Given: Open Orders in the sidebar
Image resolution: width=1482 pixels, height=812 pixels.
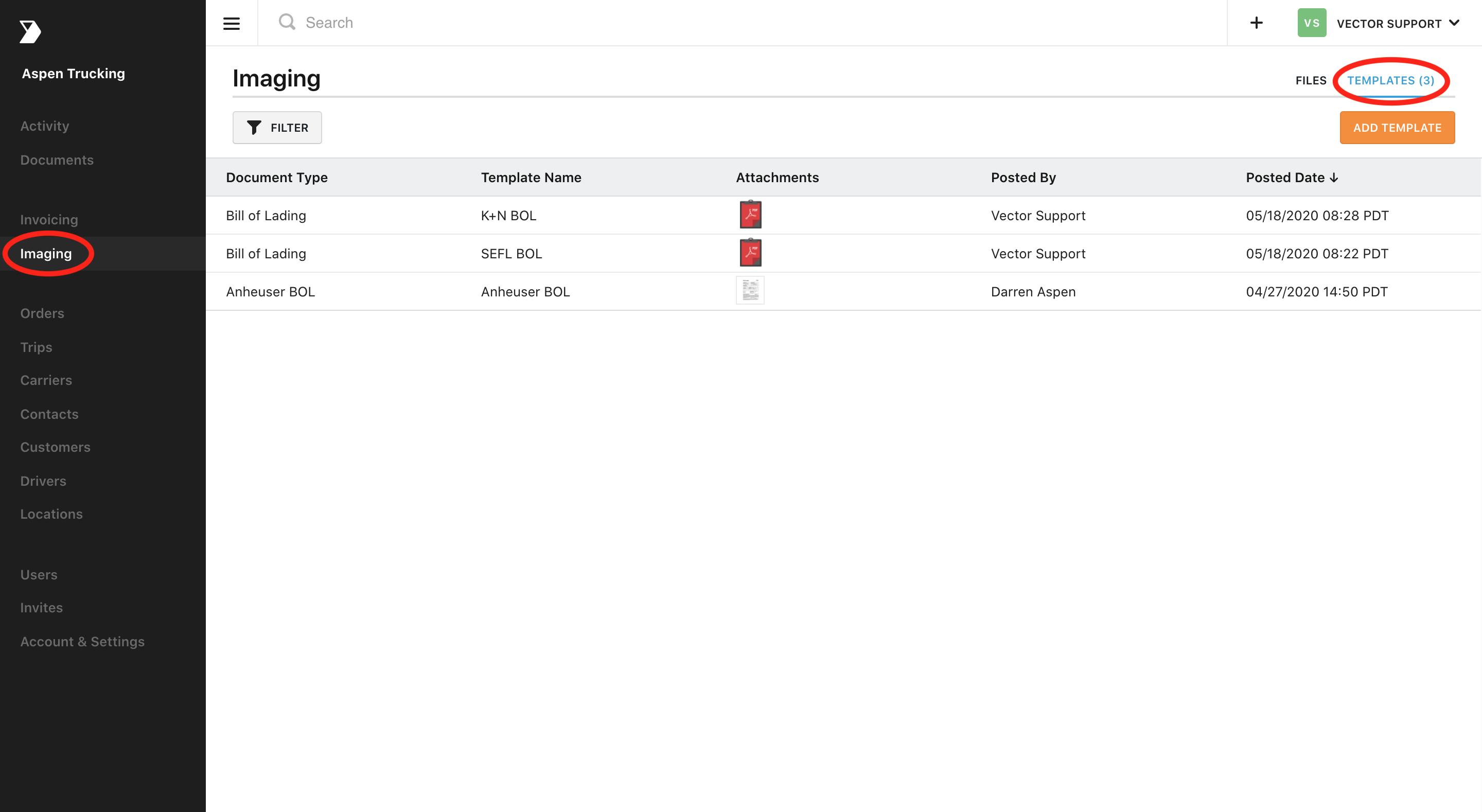Looking at the screenshot, I should click(x=42, y=314).
